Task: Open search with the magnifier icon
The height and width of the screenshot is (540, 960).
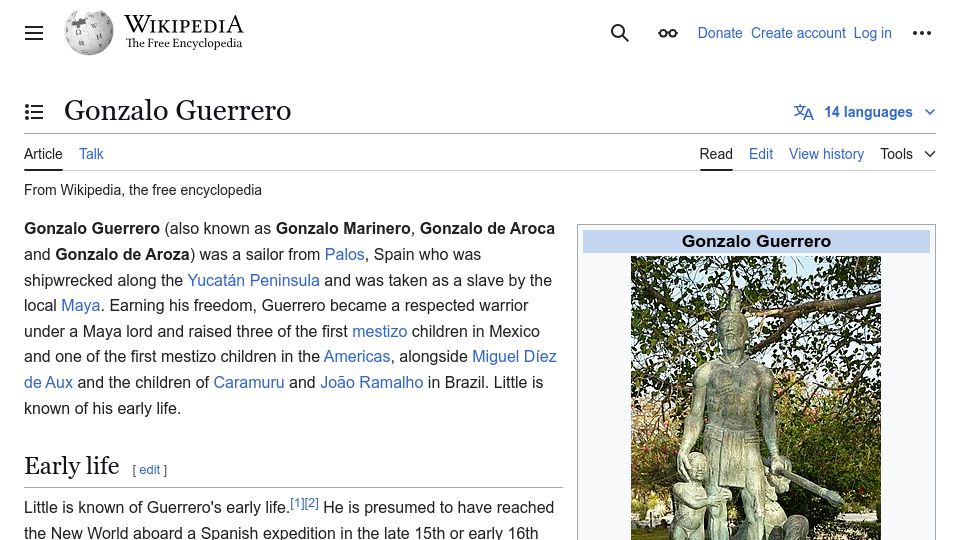Action: [620, 33]
